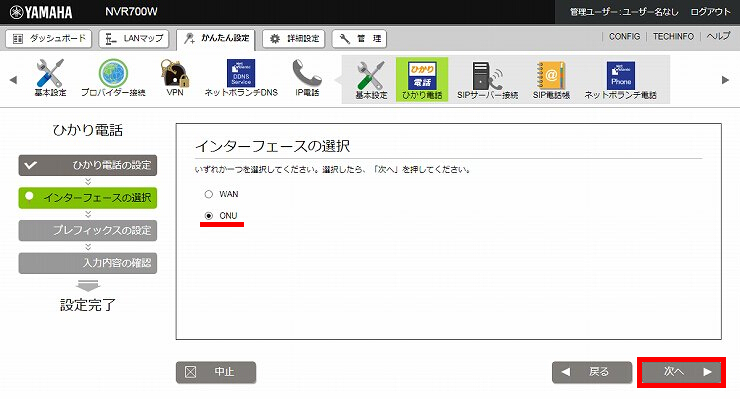Click the ひかり電話 sidebar title
Image resolution: width=740 pixels, height=399 pixels.
coord(88,130)
